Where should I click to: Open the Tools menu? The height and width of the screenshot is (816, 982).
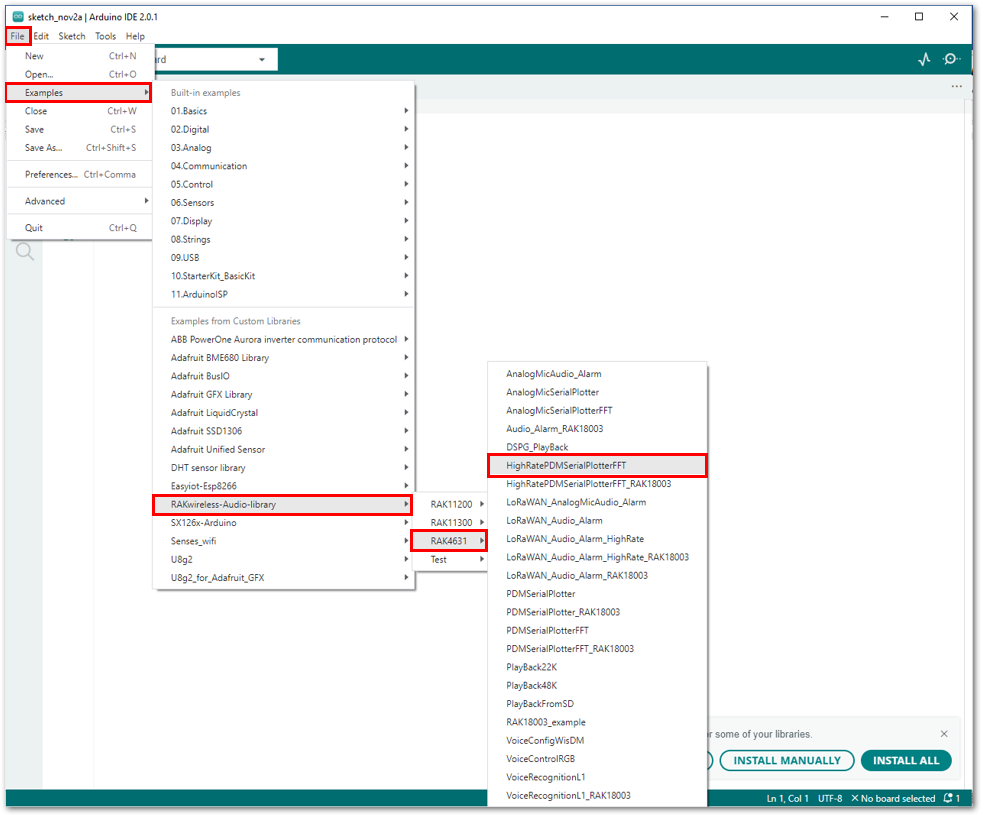105,36
